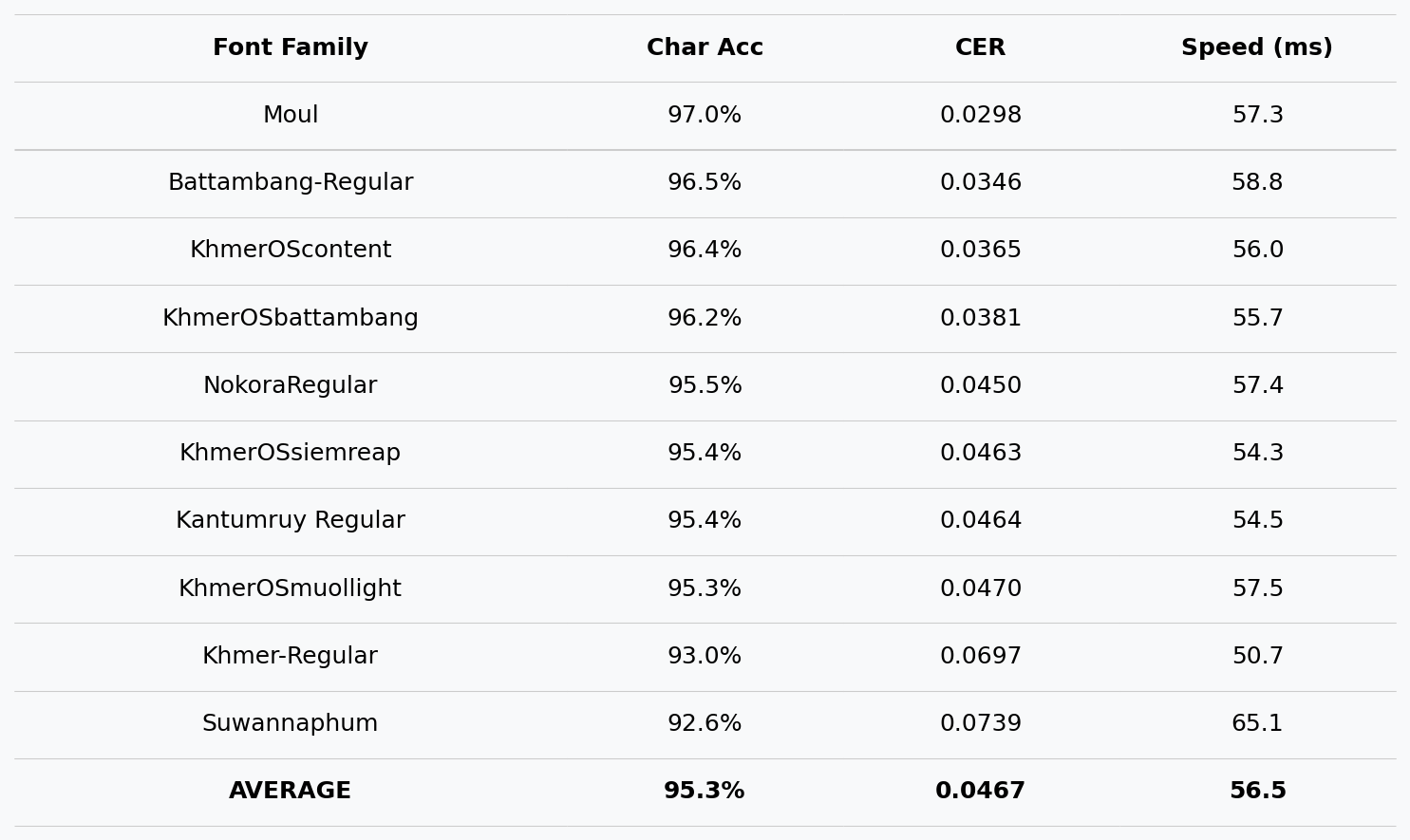Screen dimensions: 1410x840
Task: Click the Char Acc column header
Action: coord(705,48)
